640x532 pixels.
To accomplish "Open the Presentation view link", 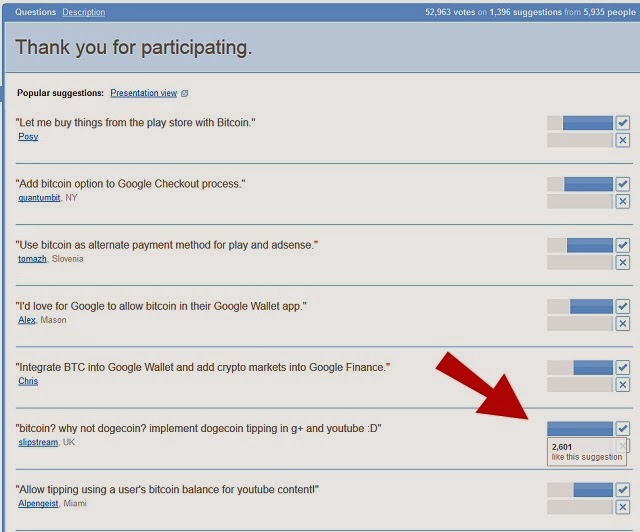I will pos(144,93).
